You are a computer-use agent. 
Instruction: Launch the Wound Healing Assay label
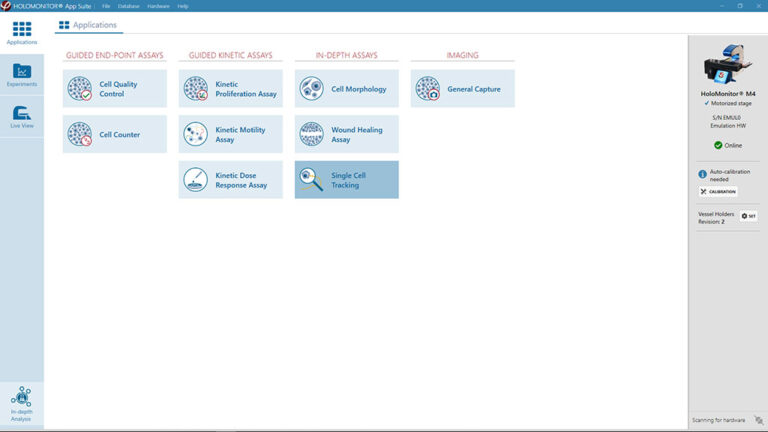coord(357,135)
